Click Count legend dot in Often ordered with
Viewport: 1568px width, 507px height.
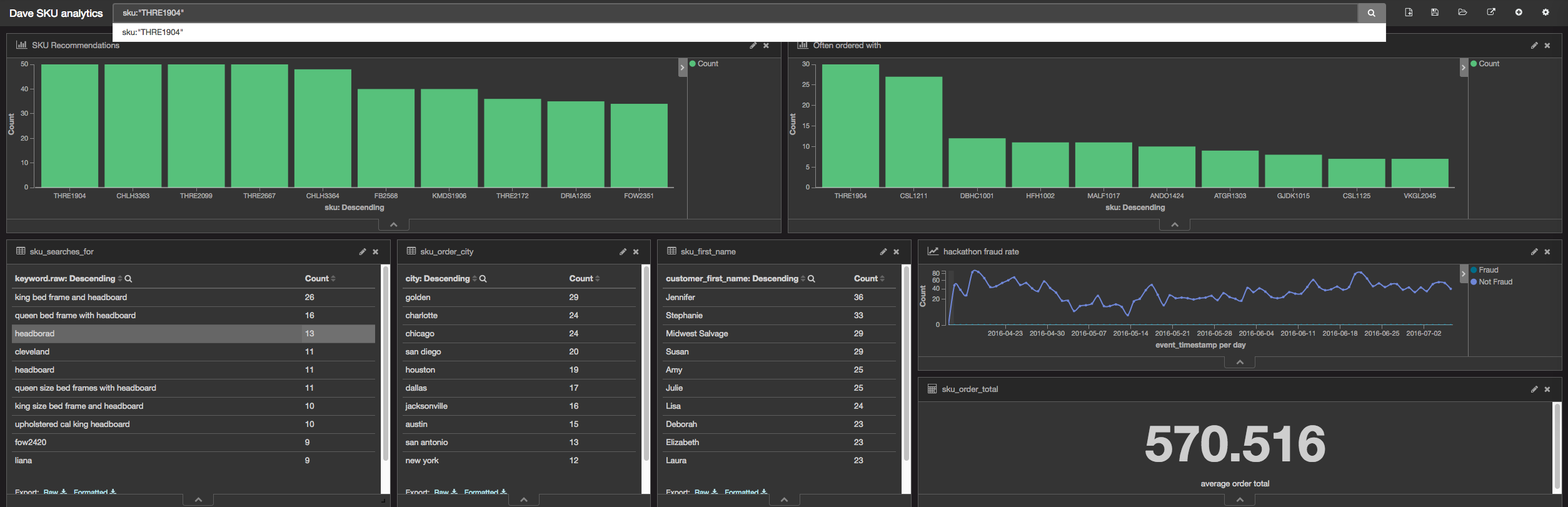point(1474,64)
